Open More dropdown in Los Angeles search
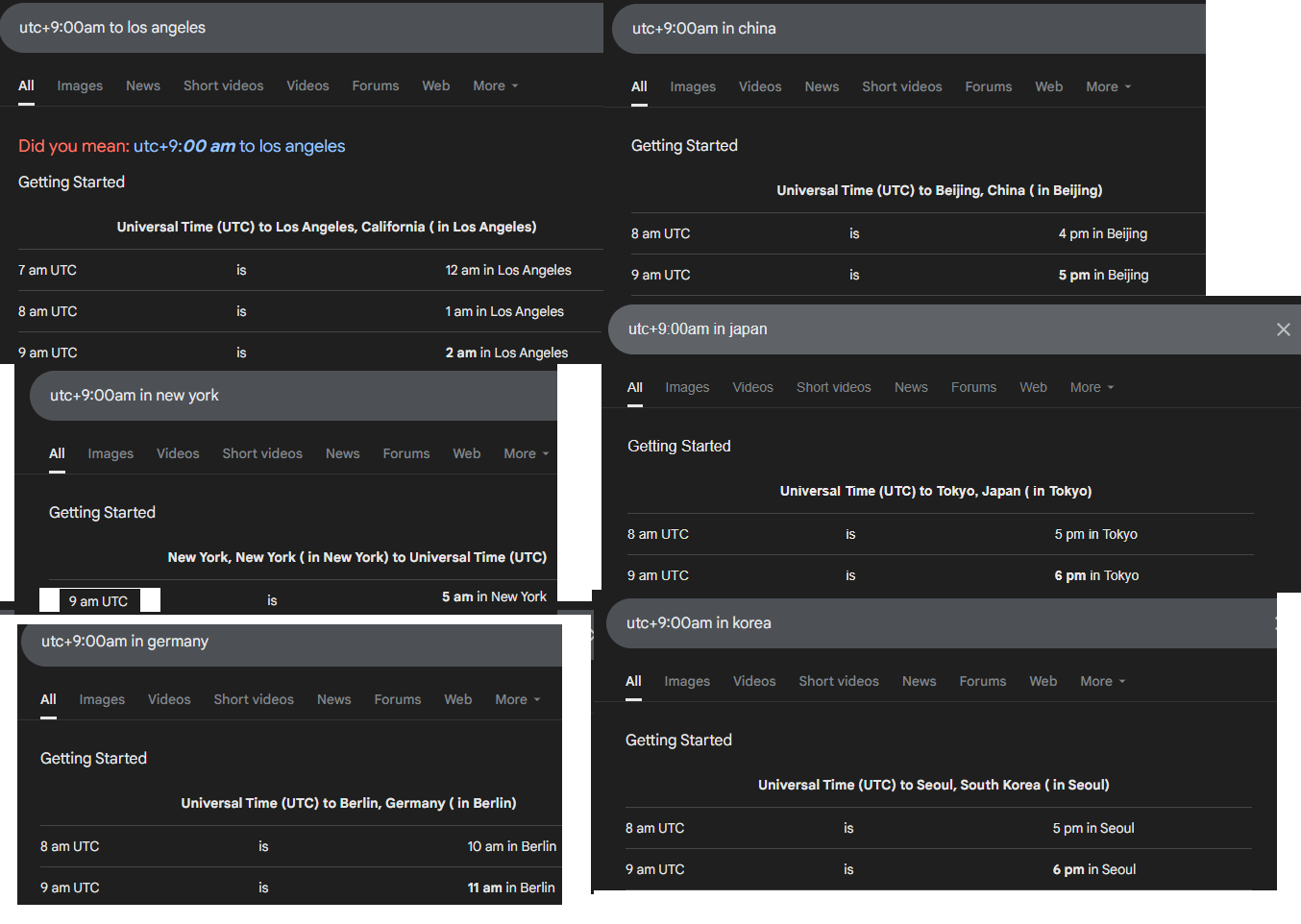 coord(496,85)
